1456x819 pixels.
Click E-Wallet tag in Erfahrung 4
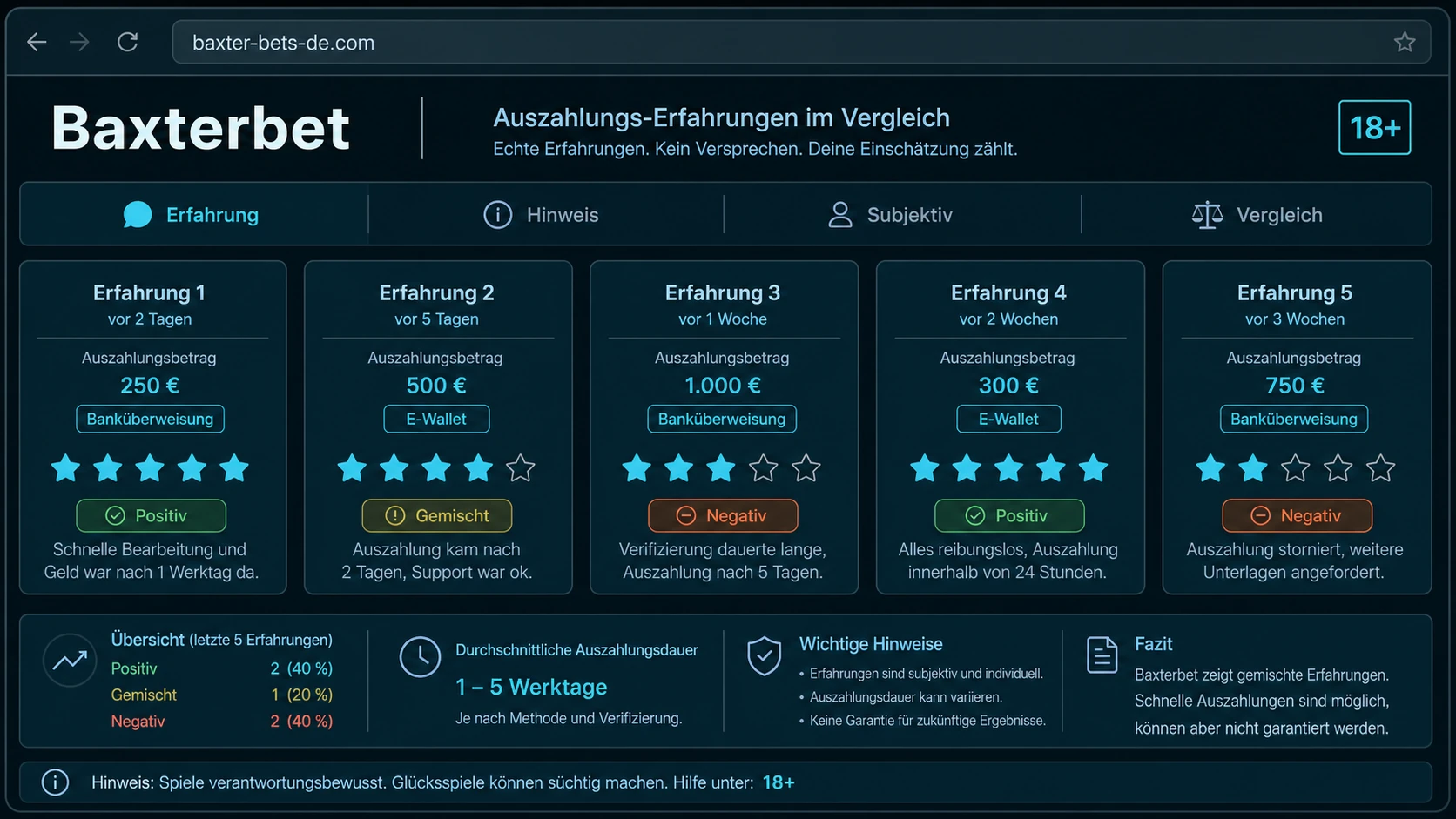1008,419
